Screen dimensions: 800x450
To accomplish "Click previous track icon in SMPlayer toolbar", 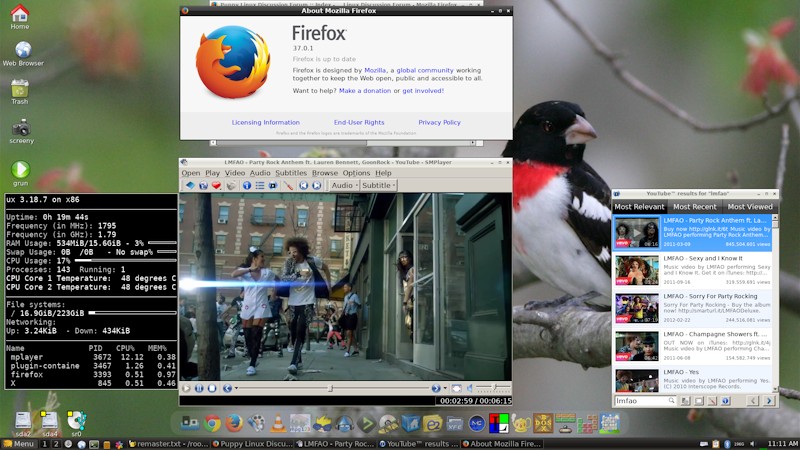I will pyautogui.click(x=304, y=186).
